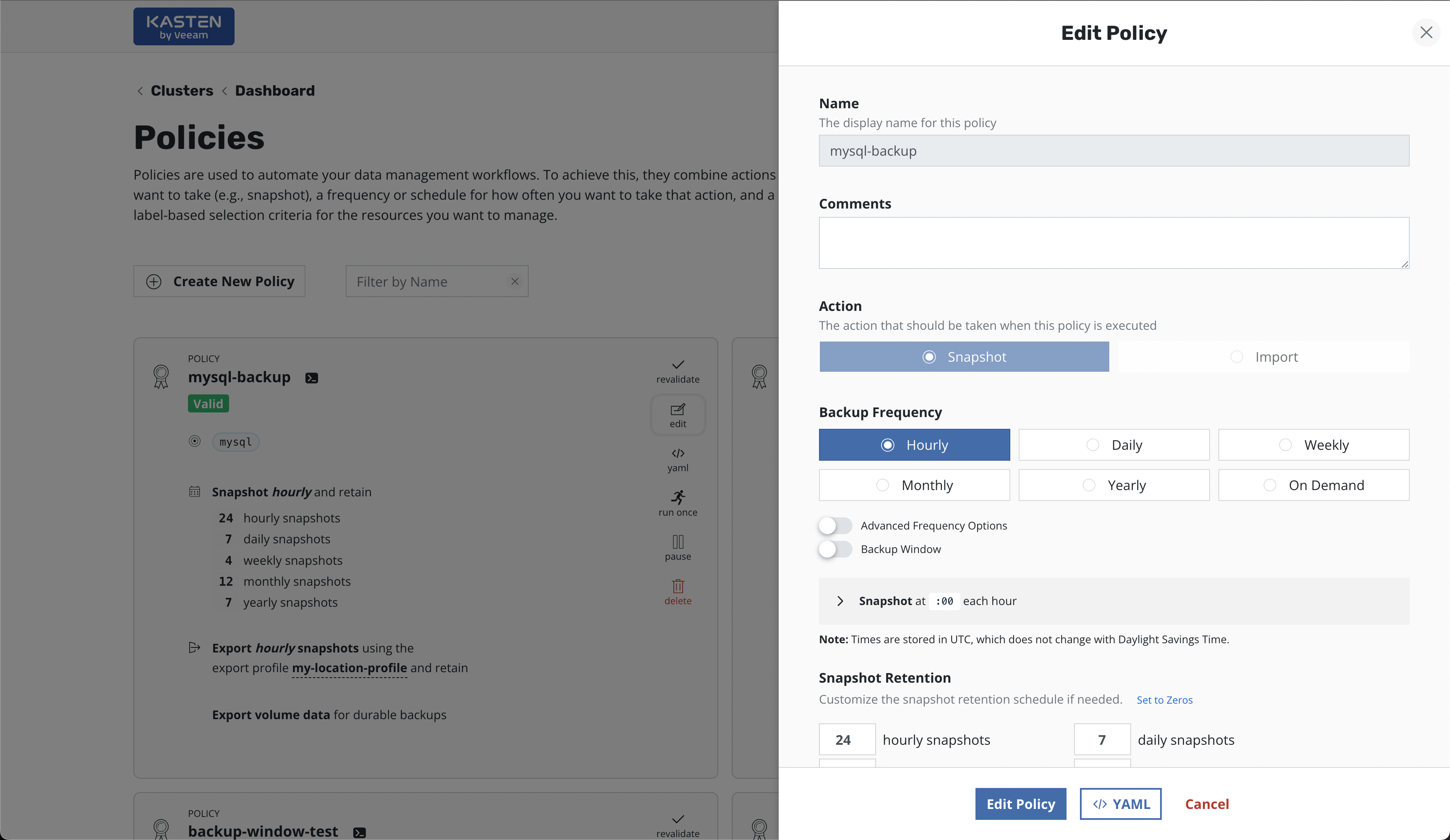Navigate to Dashboard breadcrumb
Image resolution: width=1450 pixels, height=840 pixels.
pyautogui.click(x=274, y=90)
